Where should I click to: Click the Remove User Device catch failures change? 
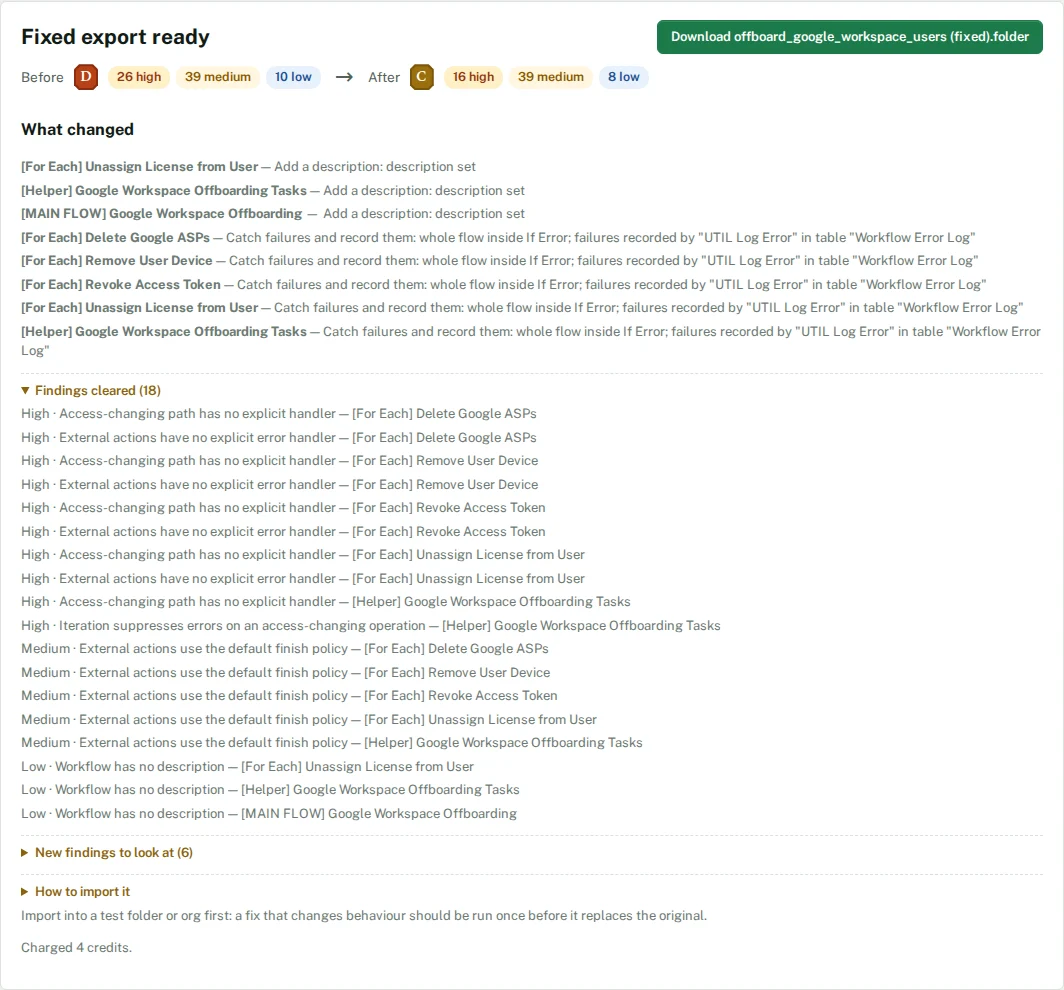click(499, 261)
